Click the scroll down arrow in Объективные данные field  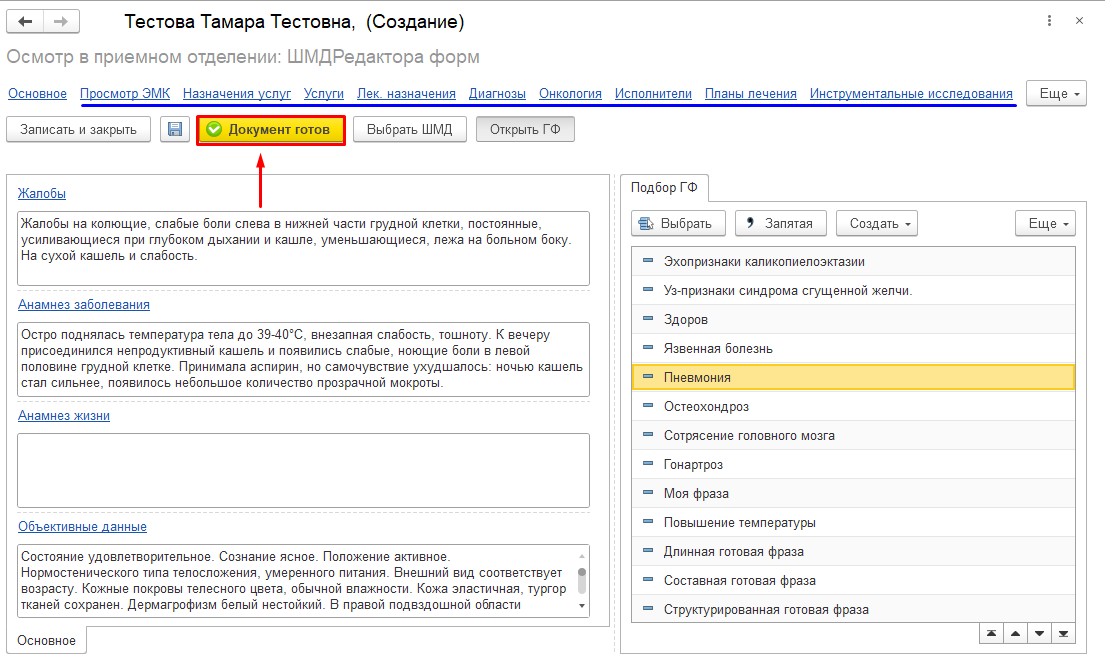(582, 606)
